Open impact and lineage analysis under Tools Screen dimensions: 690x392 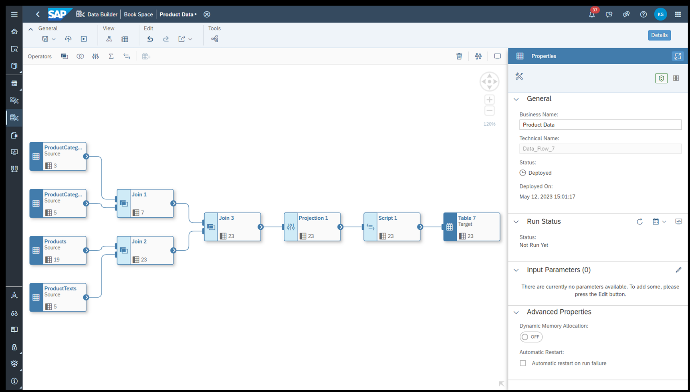coord(214,39)
